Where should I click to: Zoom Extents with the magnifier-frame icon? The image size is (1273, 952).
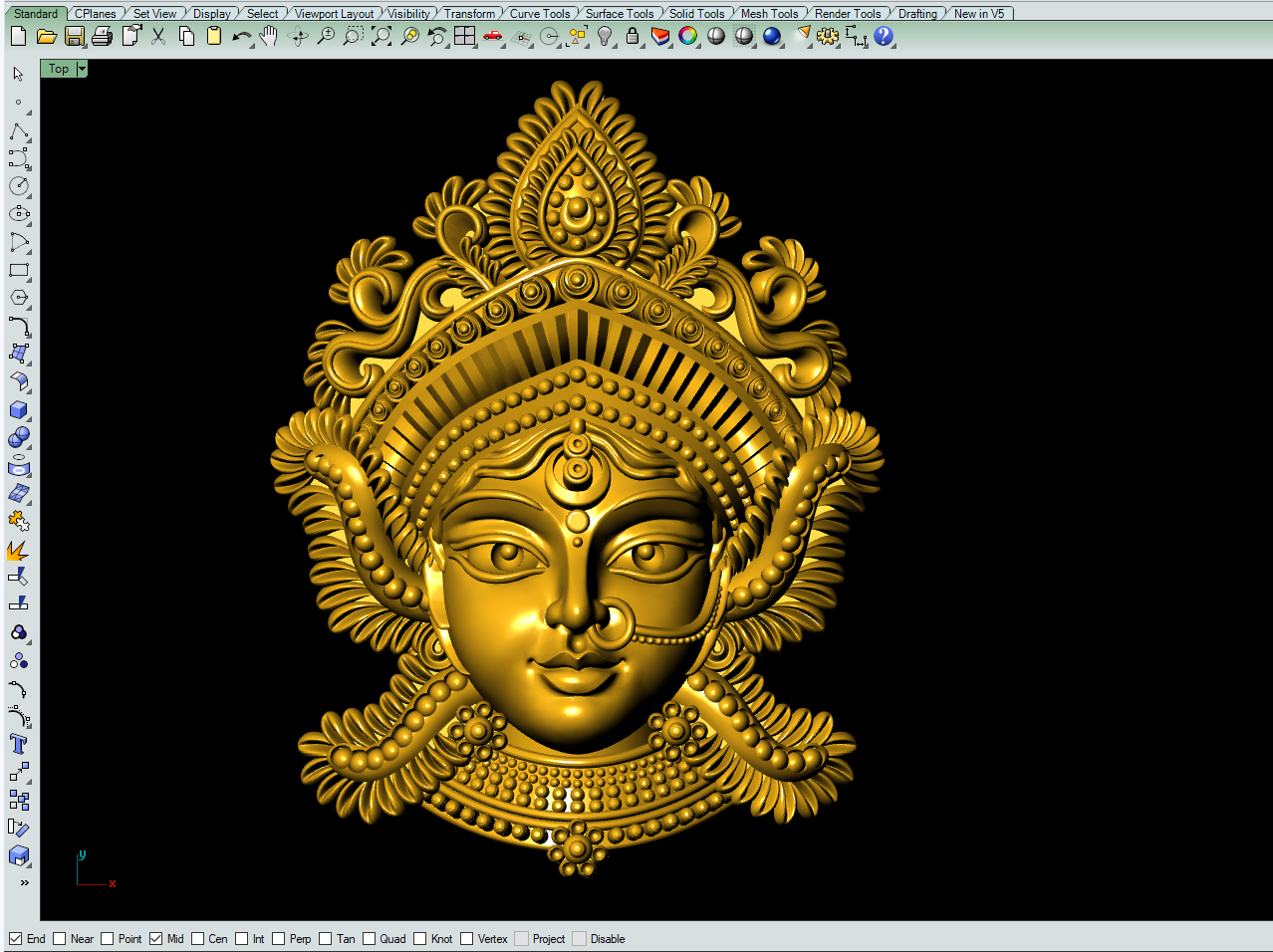point(382,37)
